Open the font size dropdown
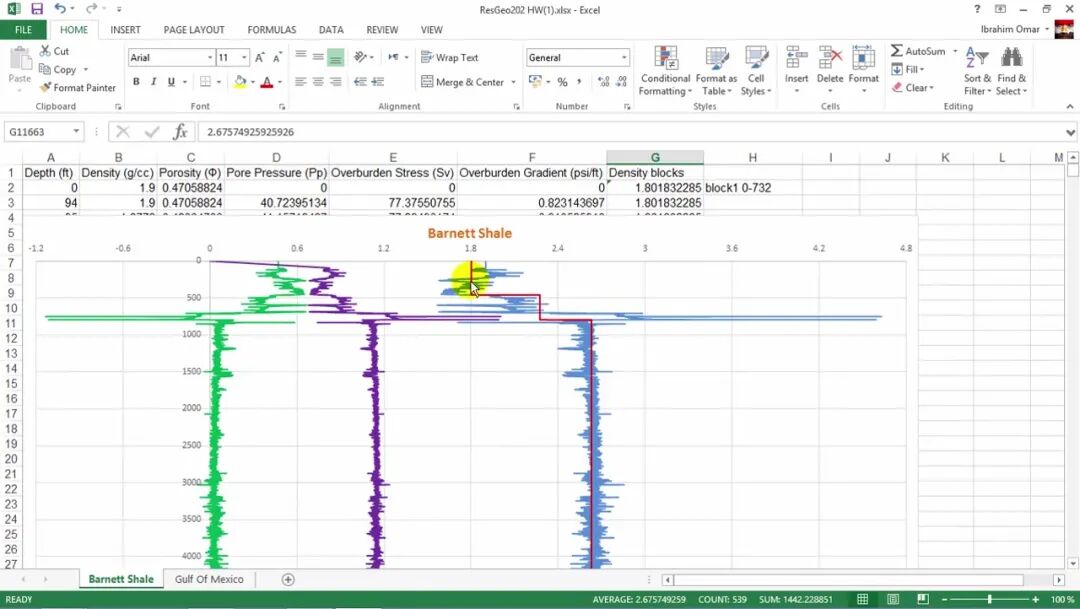1080x609 pixels. click(x=244, y=58)
